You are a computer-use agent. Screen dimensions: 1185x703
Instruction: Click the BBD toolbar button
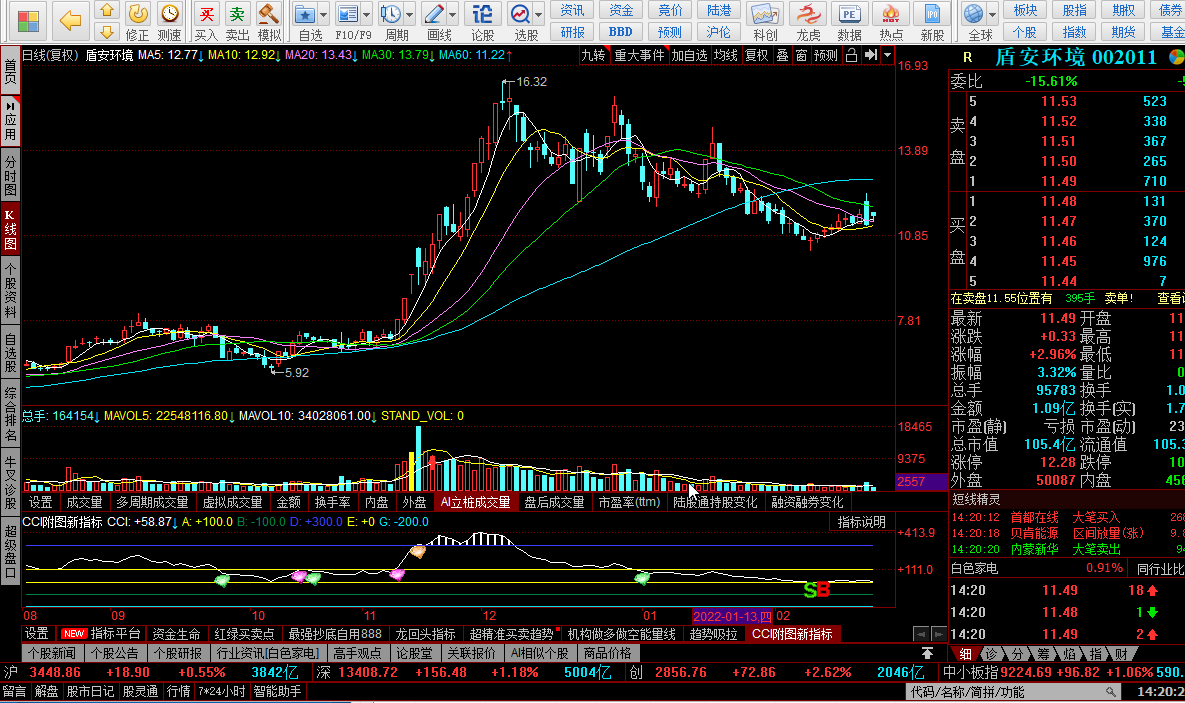pos(620,32)
